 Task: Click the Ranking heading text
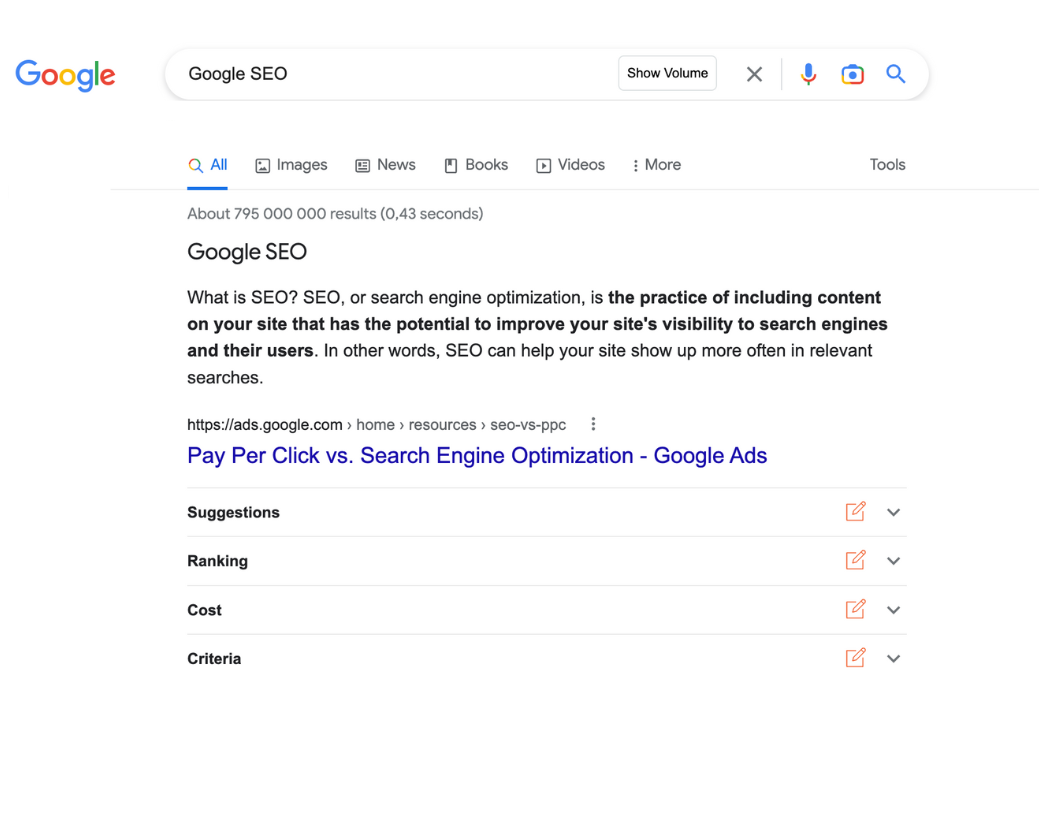click(x=217, y=561)
